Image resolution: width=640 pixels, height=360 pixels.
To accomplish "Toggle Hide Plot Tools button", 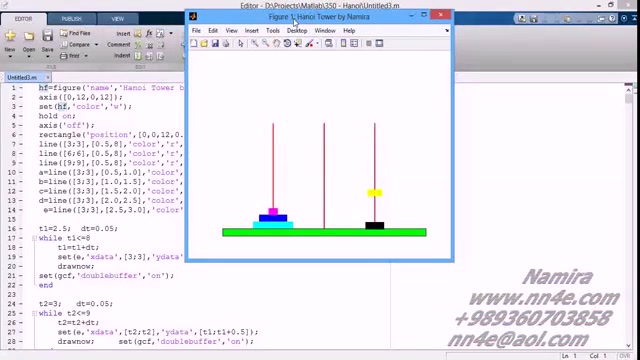I will point(369,43).
